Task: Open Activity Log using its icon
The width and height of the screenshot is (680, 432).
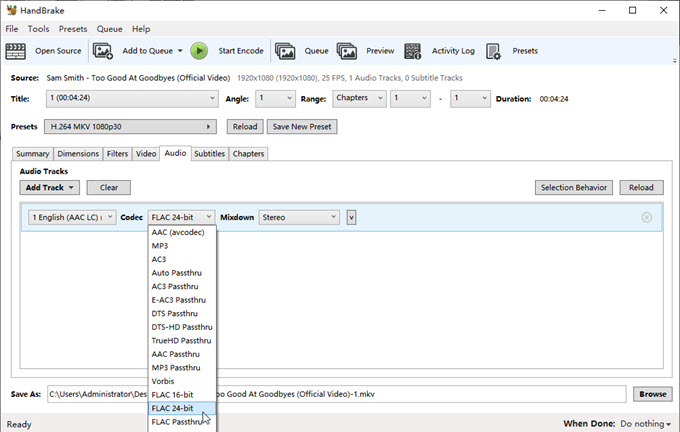Action: point(413,50)
